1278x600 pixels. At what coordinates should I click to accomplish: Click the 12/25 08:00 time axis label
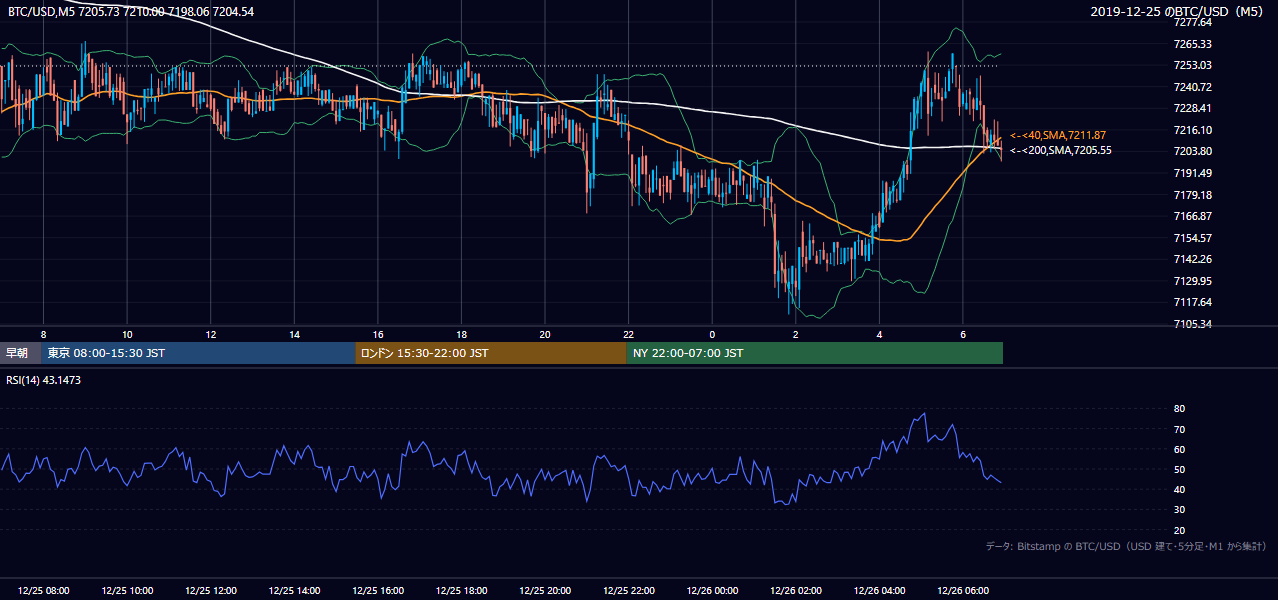pos(44,591)
